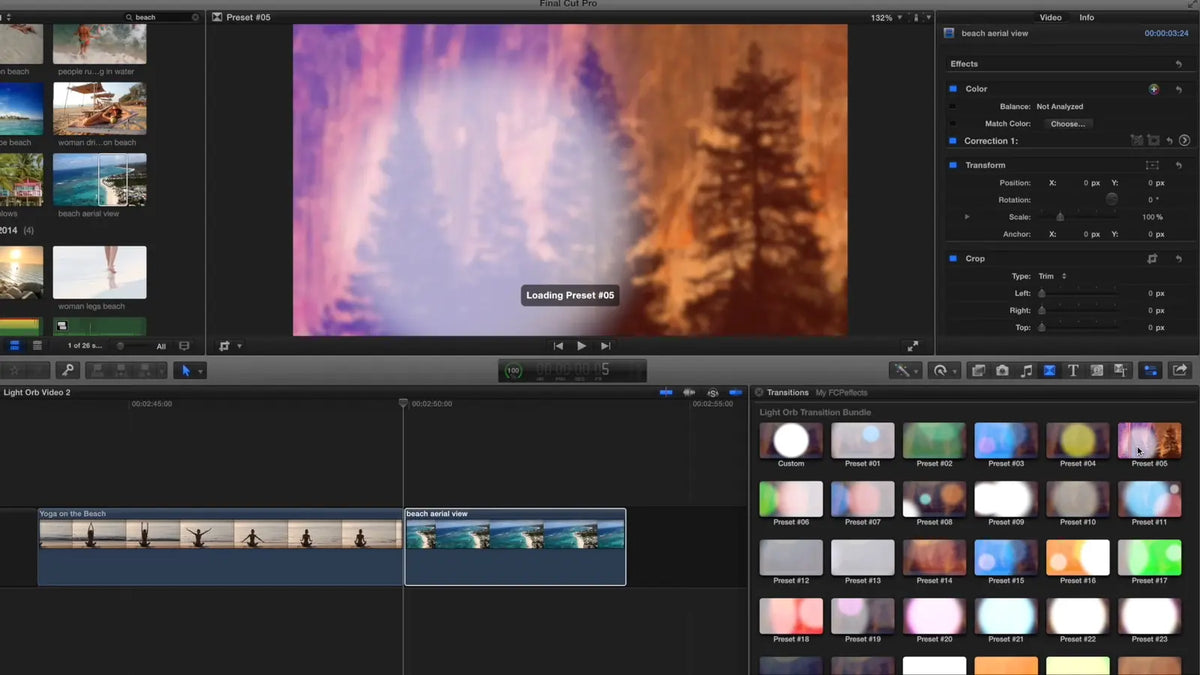Image resolution: width=1200 pixels, height=675 pixels.
Task: Go to next edit in viewer
Action: [x=605, y=346]
